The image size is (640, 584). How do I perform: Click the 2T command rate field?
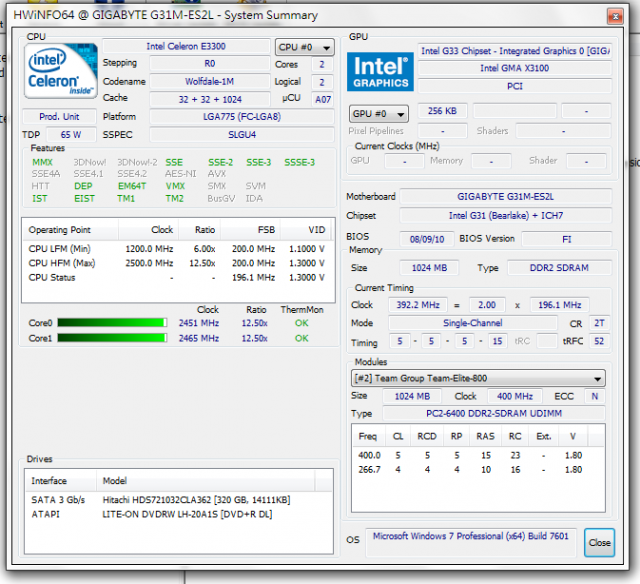pos(599,323)
